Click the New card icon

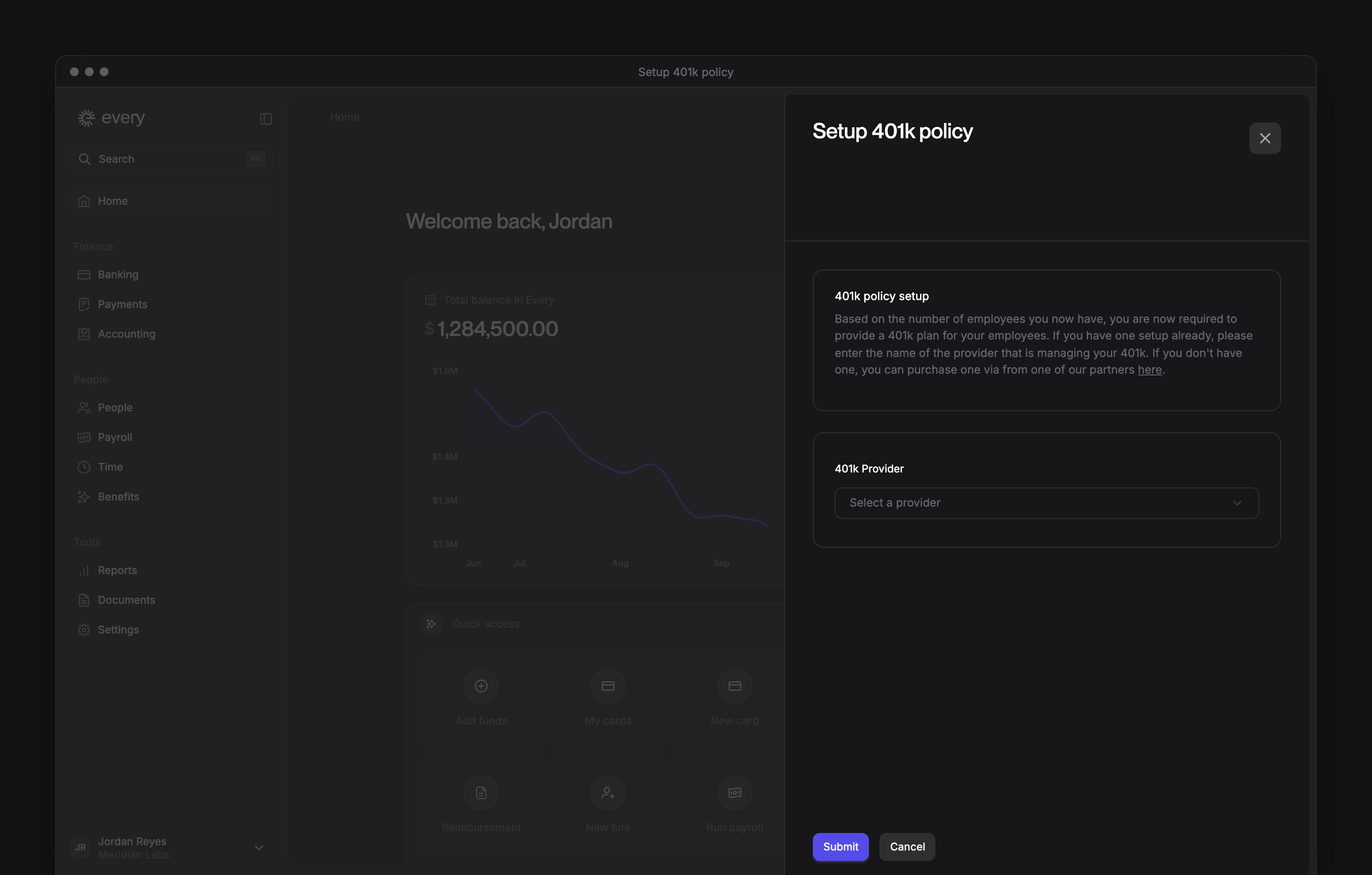735,686
